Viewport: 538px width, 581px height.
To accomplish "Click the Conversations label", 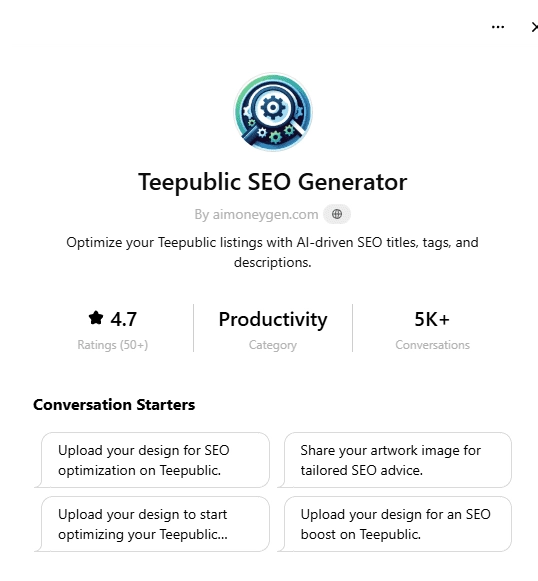I will [x=432, y=345].
